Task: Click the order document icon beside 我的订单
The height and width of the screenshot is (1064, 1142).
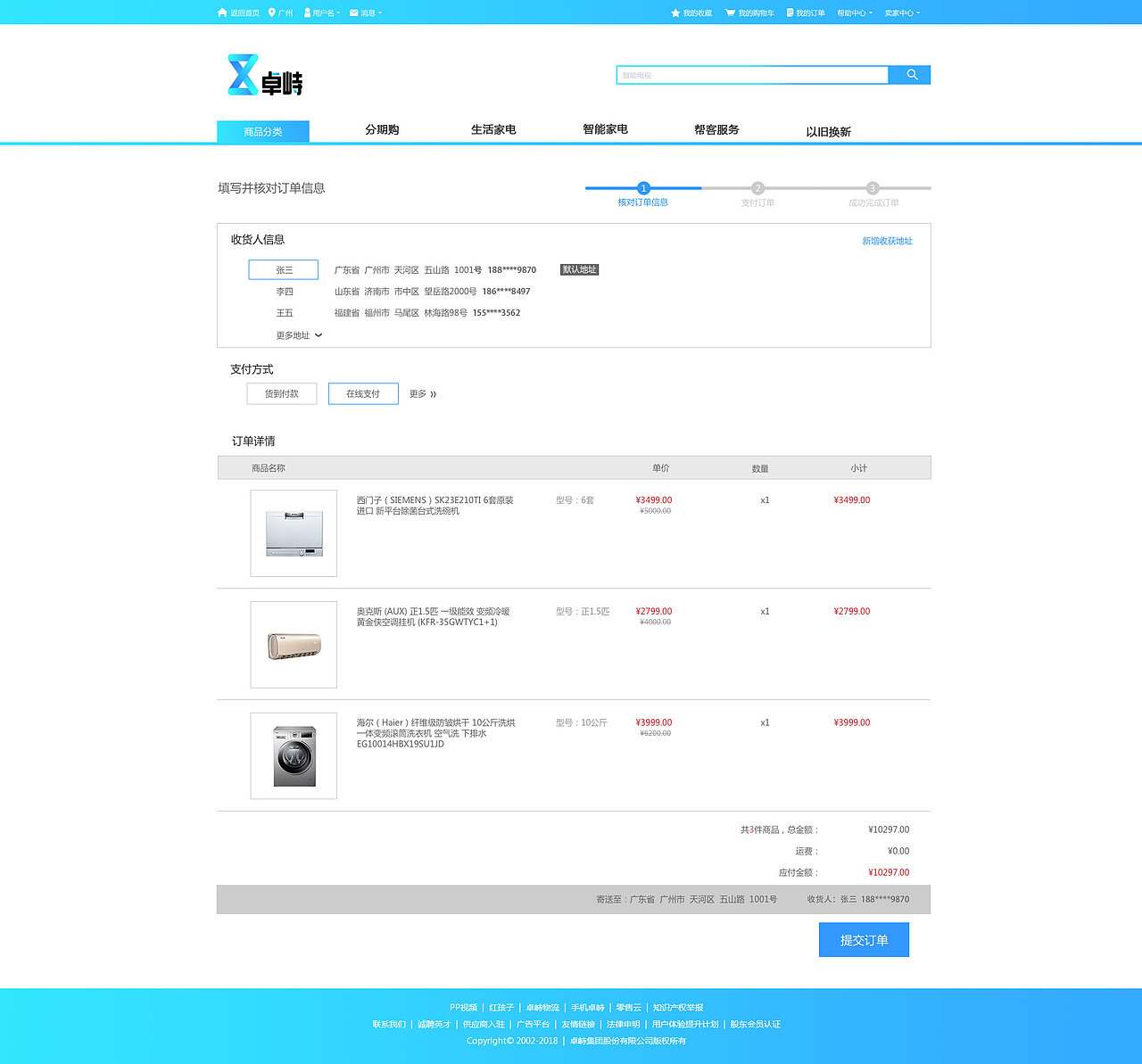Action: tap(790, 12)
